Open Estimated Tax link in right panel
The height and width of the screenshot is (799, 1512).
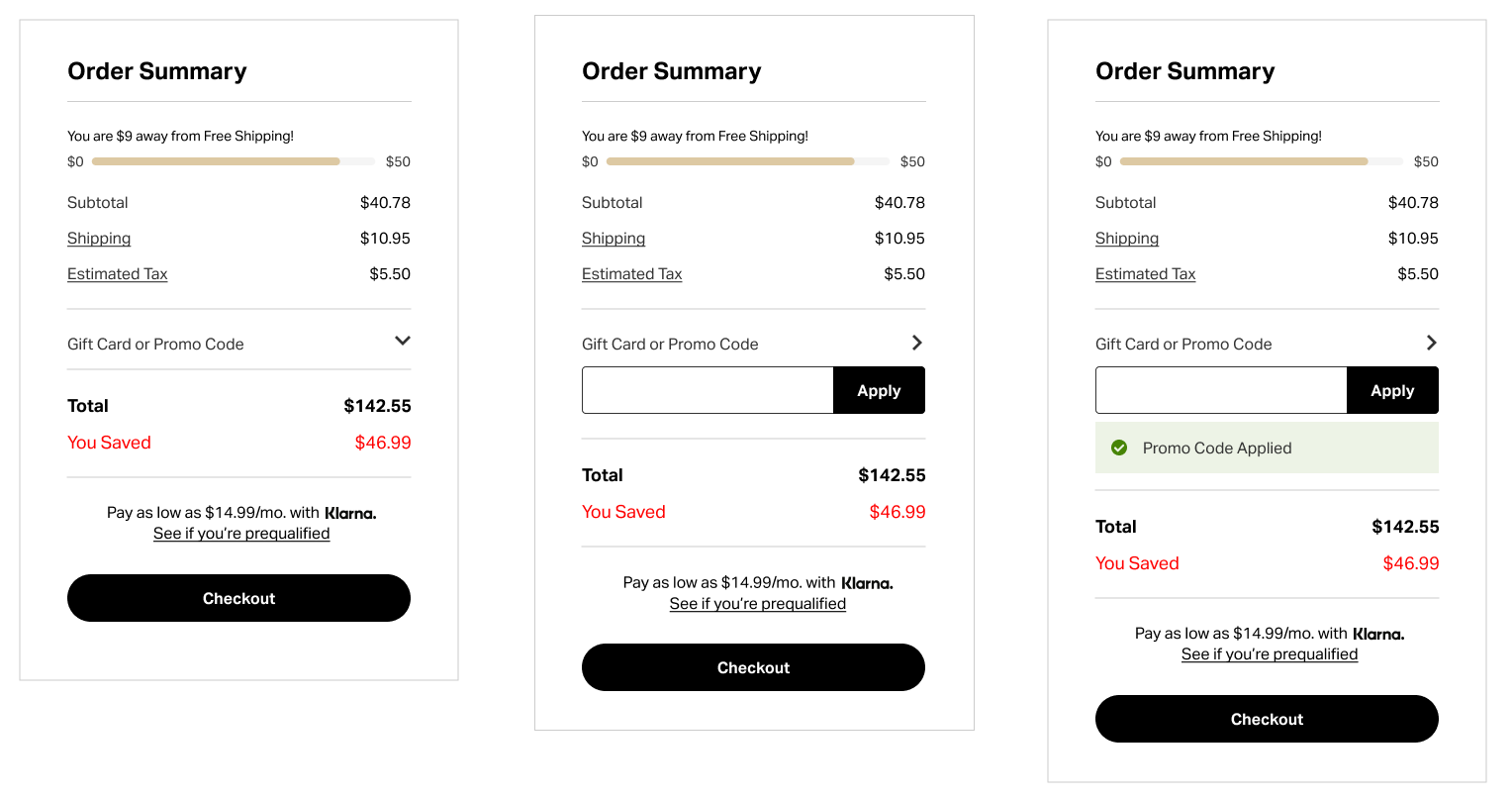1145,274
